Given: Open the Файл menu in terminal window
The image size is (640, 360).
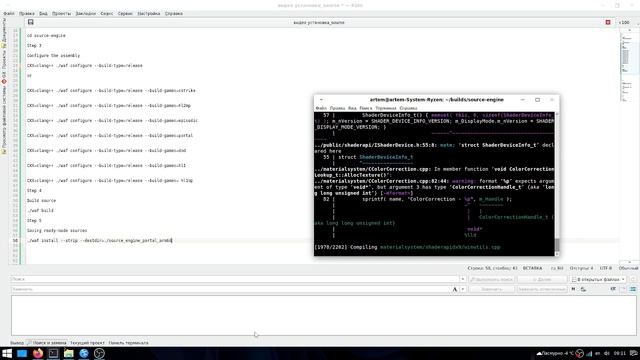Looking at the screenshot, I should 321,108.
